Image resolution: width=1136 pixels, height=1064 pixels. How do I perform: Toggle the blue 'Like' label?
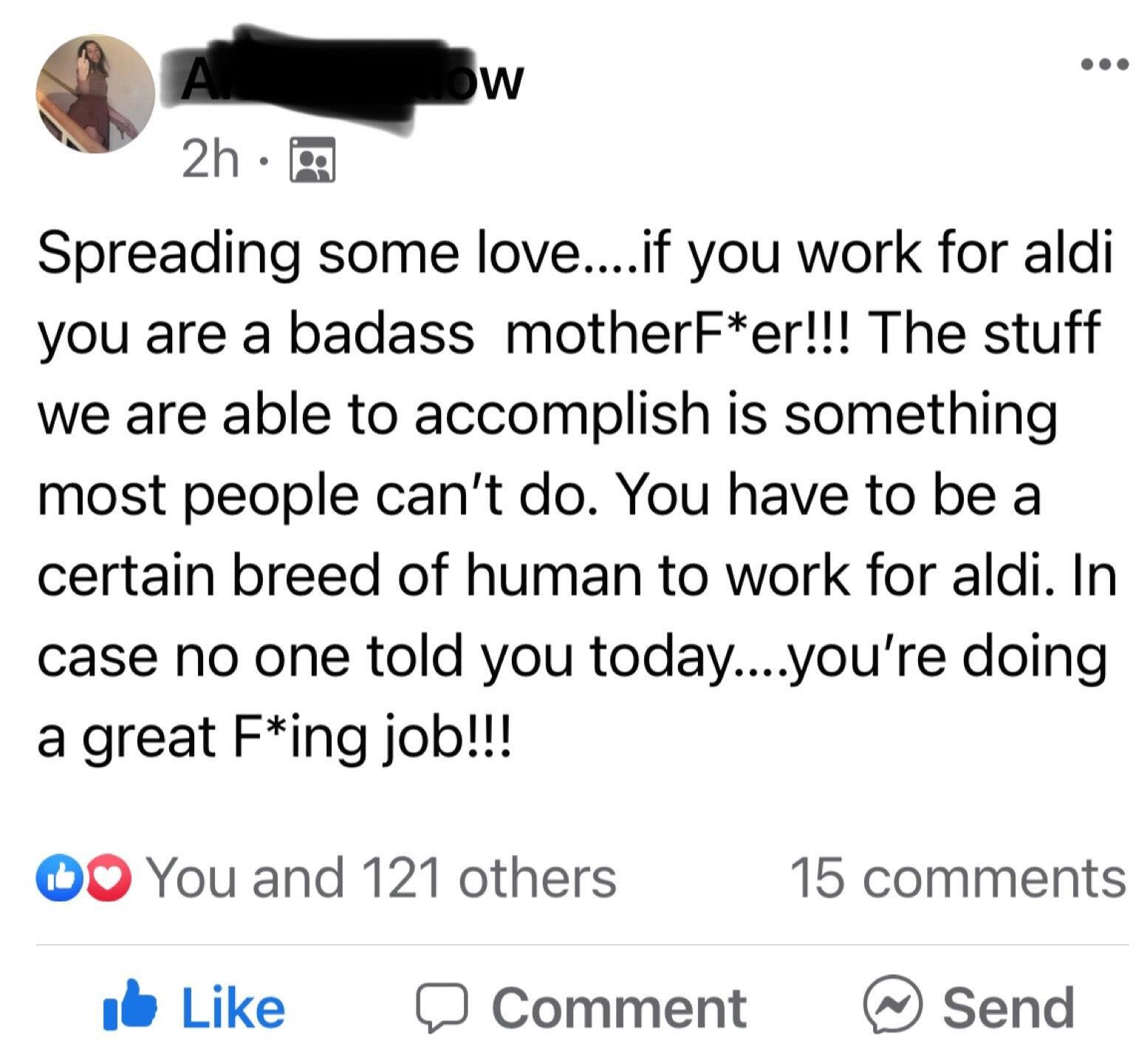pyautogui.click(x=233, y=1008)
